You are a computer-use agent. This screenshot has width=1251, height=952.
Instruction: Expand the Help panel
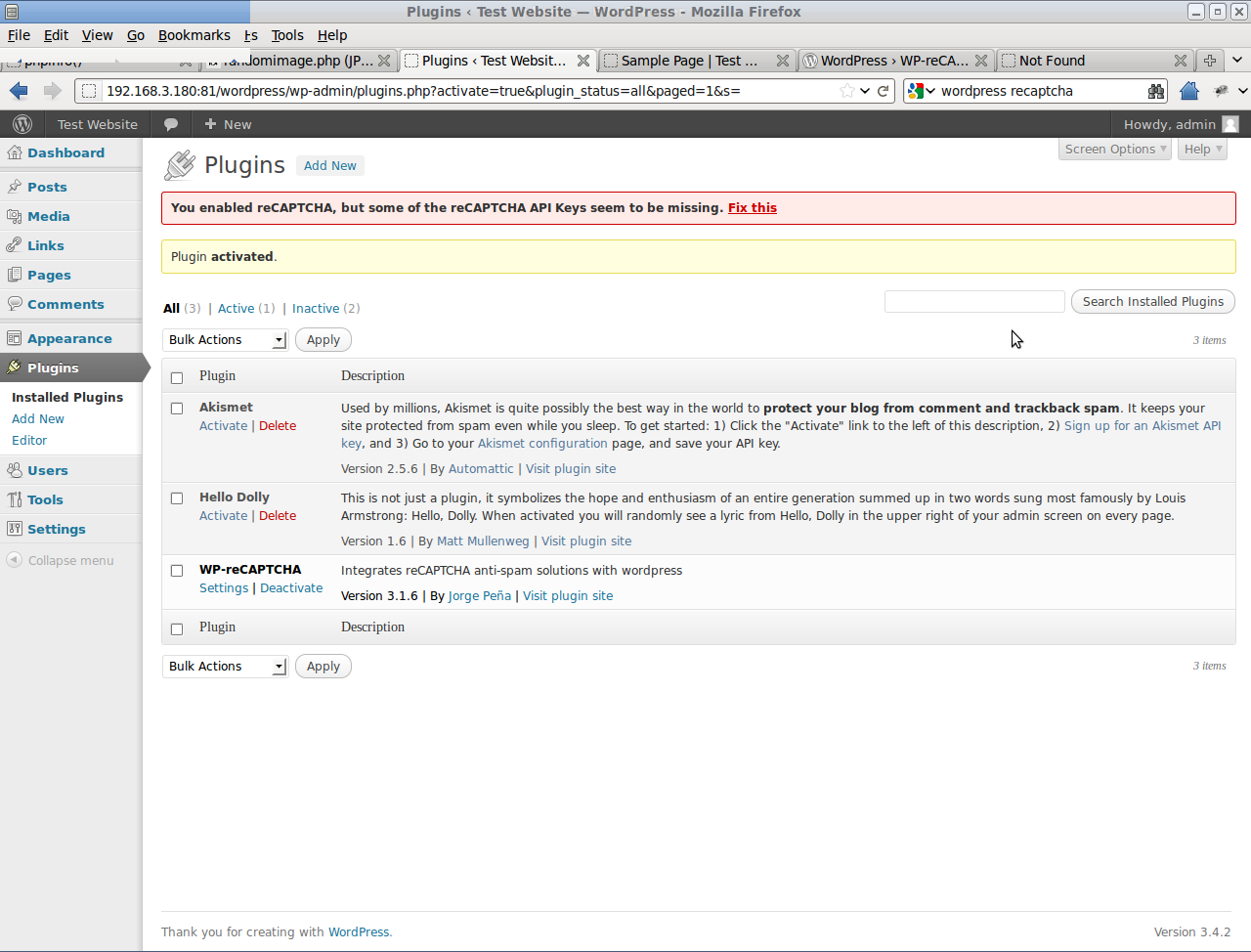coord(1202,150)
